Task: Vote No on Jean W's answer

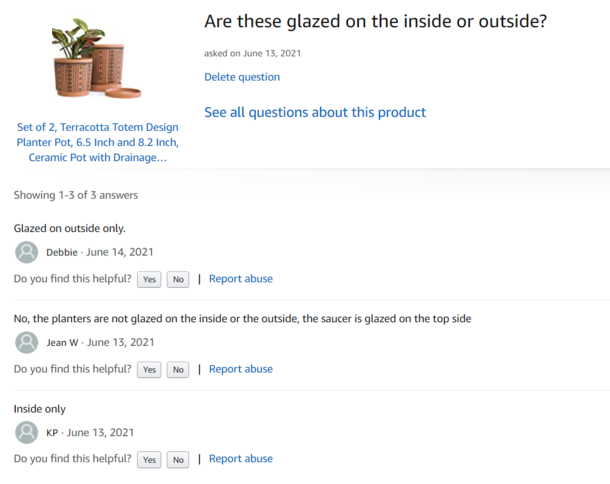Action: [178, 370]
